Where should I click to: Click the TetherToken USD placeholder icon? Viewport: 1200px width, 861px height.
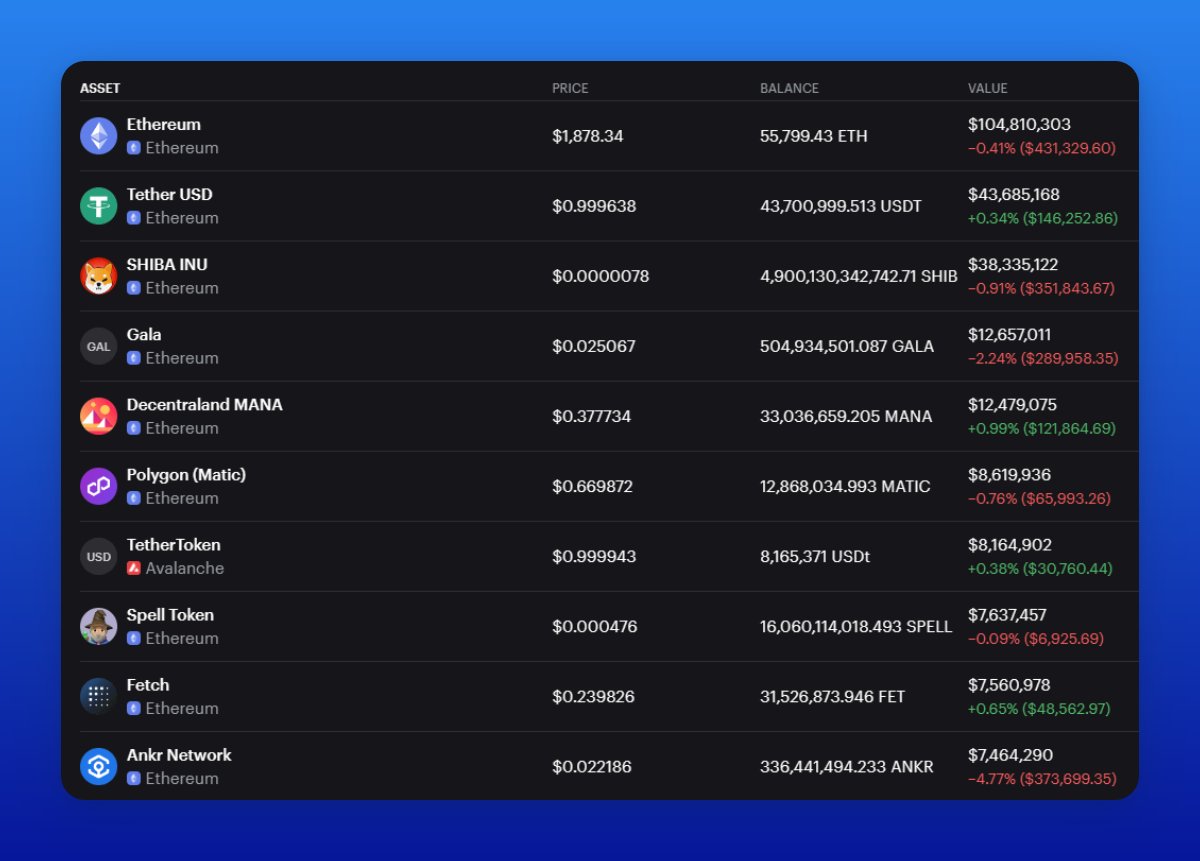99,556
